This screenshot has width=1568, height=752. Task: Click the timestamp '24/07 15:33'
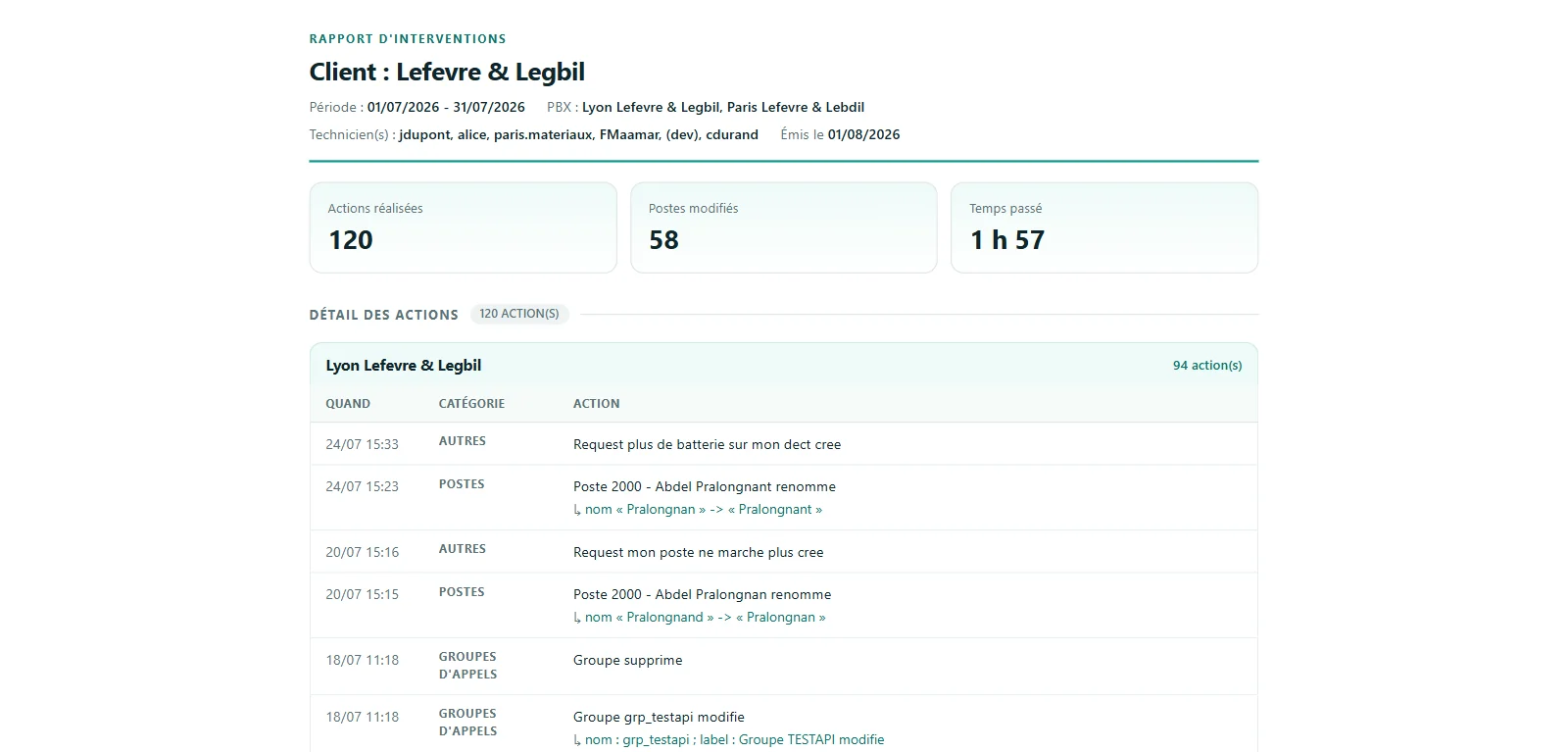tap(363, 444)
